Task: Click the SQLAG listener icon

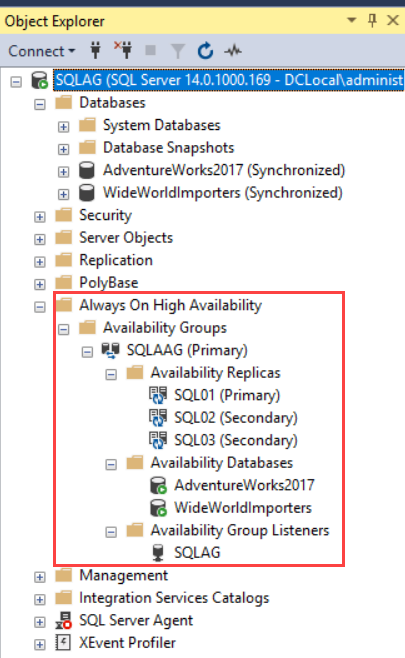Action: [158, 553]
